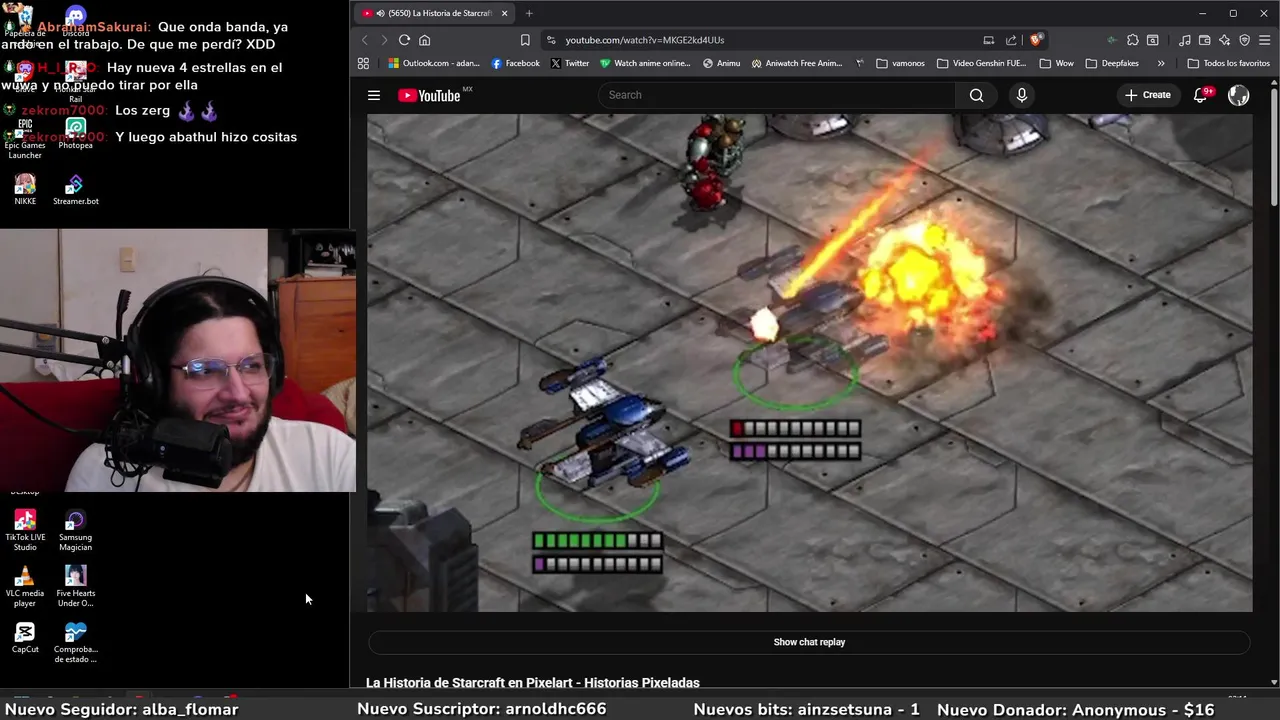Open a new browser tab
The width and height of the screenshot is (1280, 720).
[x=529, y=13]
